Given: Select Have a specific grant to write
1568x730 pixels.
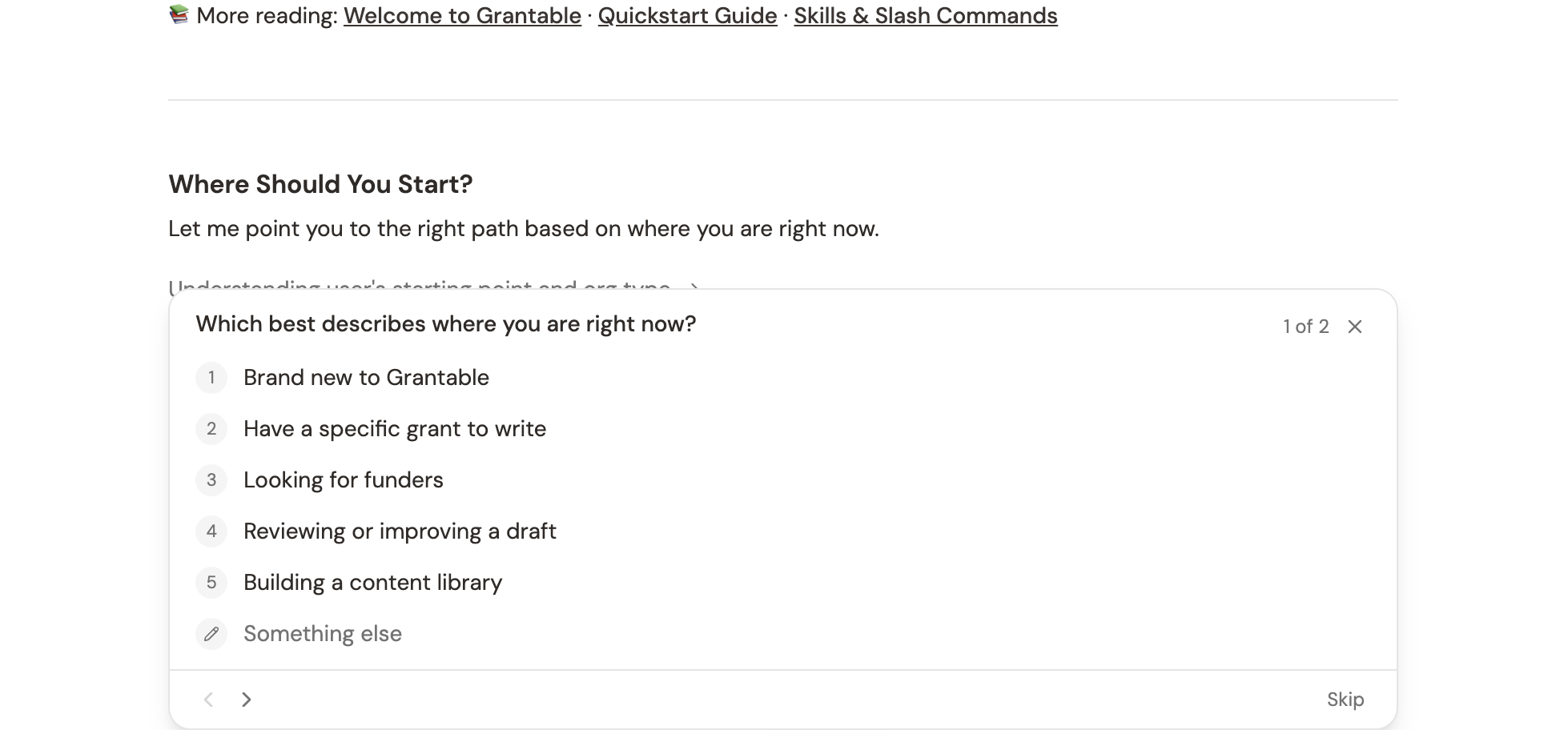Looking at the screenshot, I should 394,429.
